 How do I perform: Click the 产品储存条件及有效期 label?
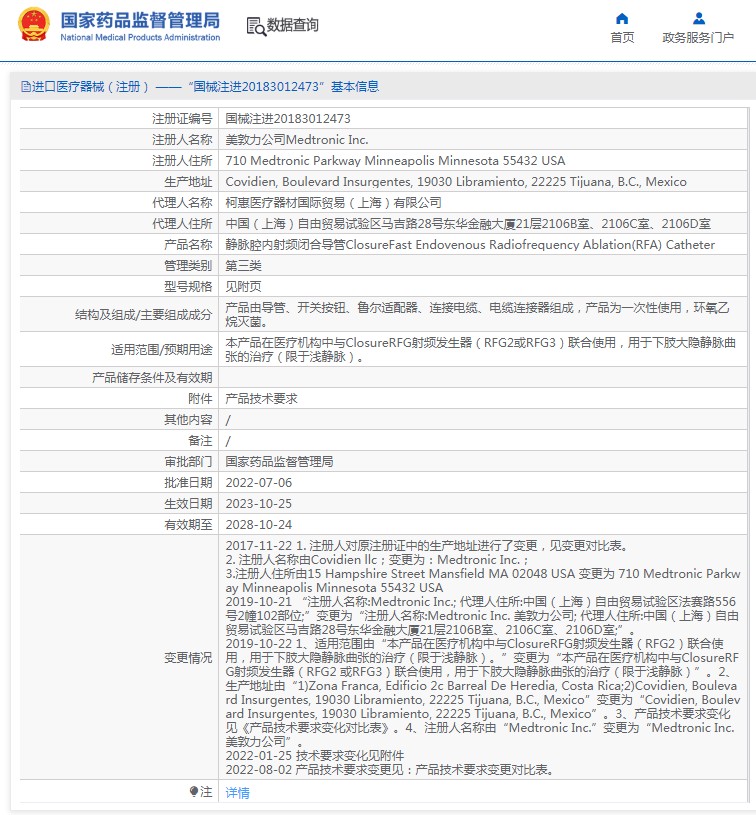pyautogui.click(x=152, y=377)
